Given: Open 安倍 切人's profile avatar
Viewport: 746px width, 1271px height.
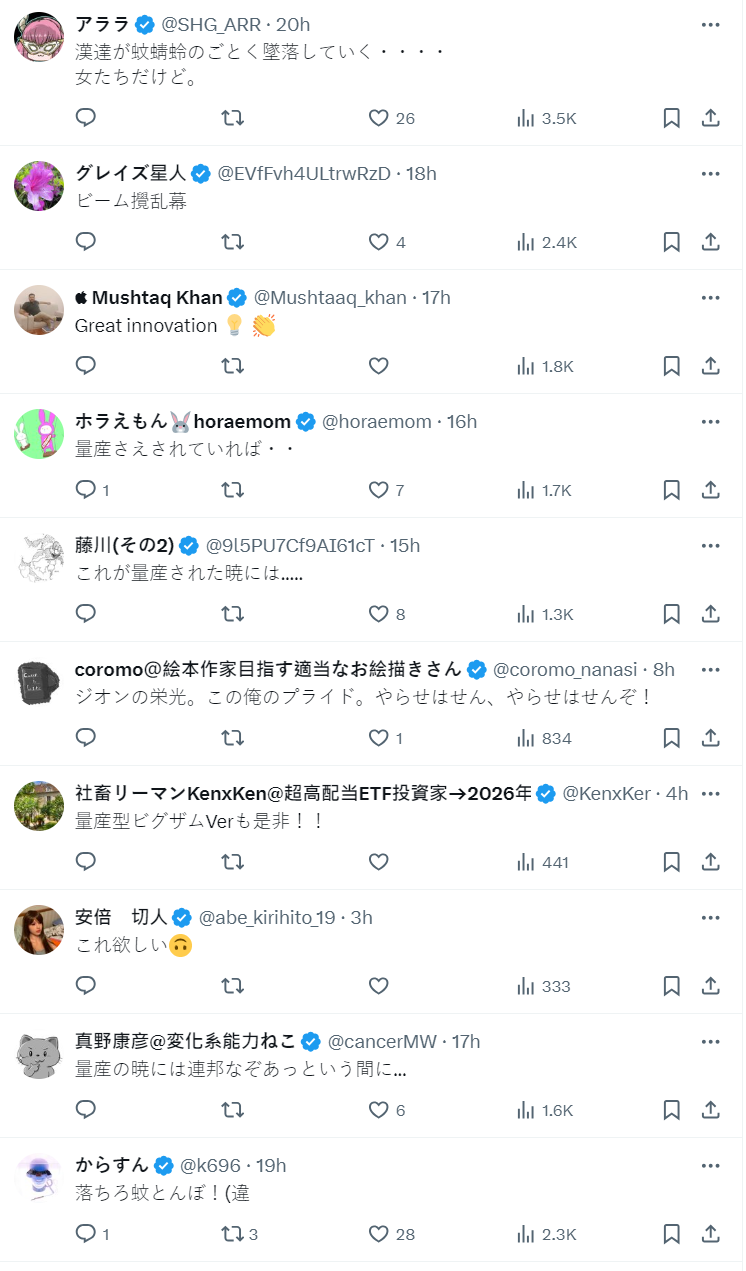Looking at the screenshot, I should [39, 930].
